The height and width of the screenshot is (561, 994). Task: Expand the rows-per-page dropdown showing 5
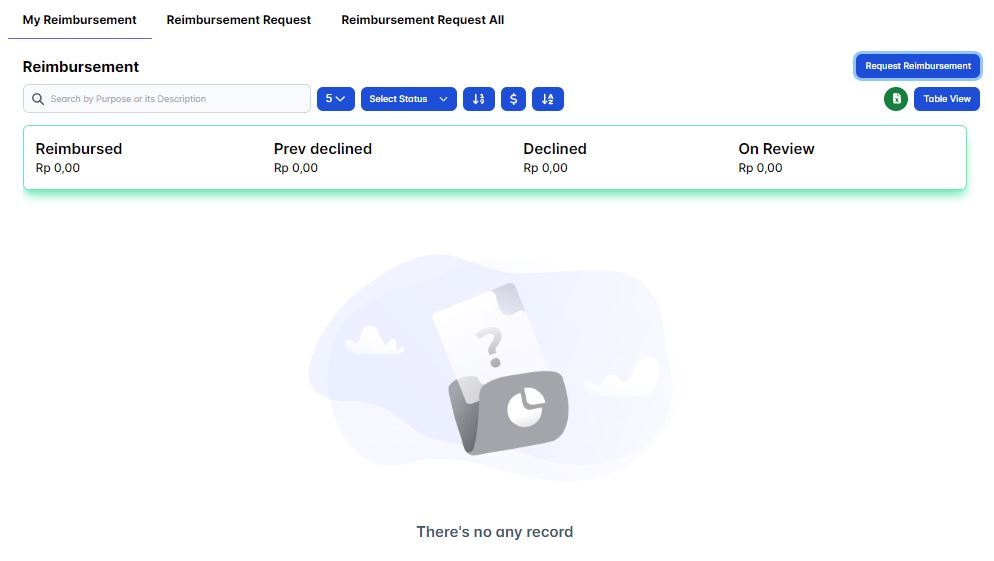coord(335,99)
